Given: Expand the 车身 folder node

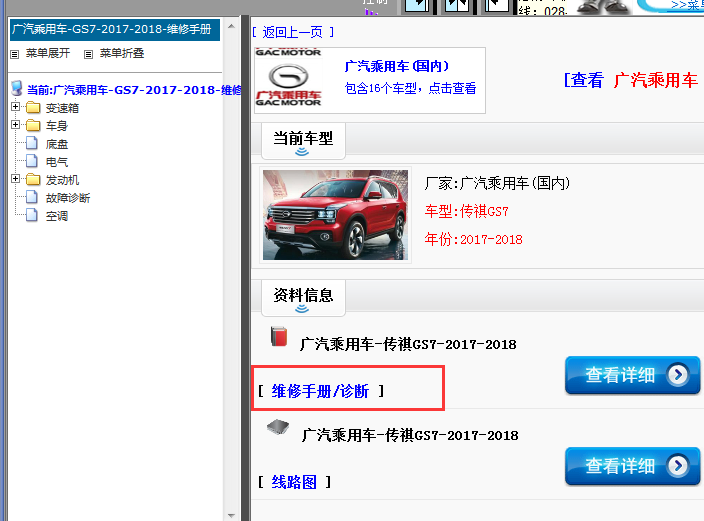Looking at the screenshot, I should 16,125.
